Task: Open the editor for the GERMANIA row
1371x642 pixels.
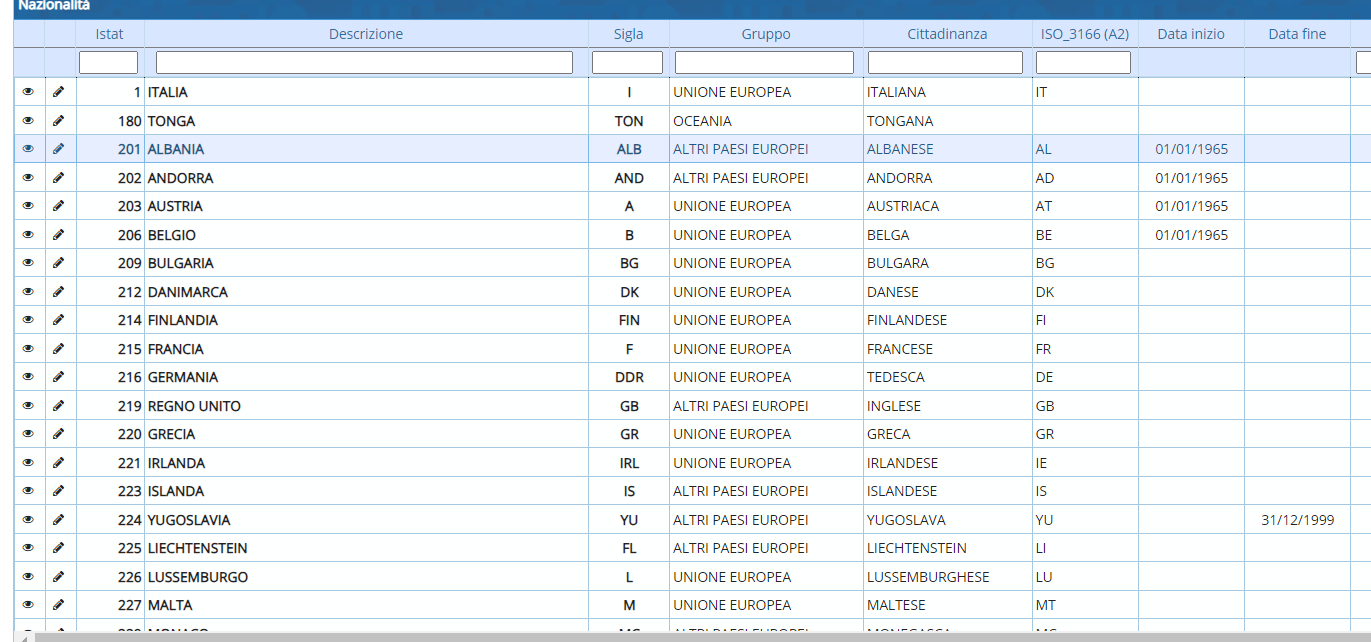Action: 58,377
